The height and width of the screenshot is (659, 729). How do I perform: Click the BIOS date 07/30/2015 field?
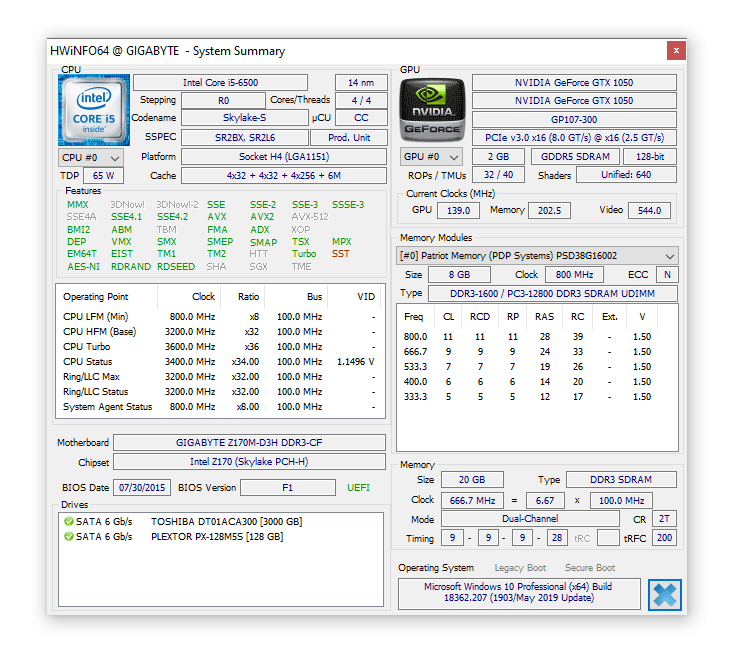pyautogui.click(x=142, y=488)
